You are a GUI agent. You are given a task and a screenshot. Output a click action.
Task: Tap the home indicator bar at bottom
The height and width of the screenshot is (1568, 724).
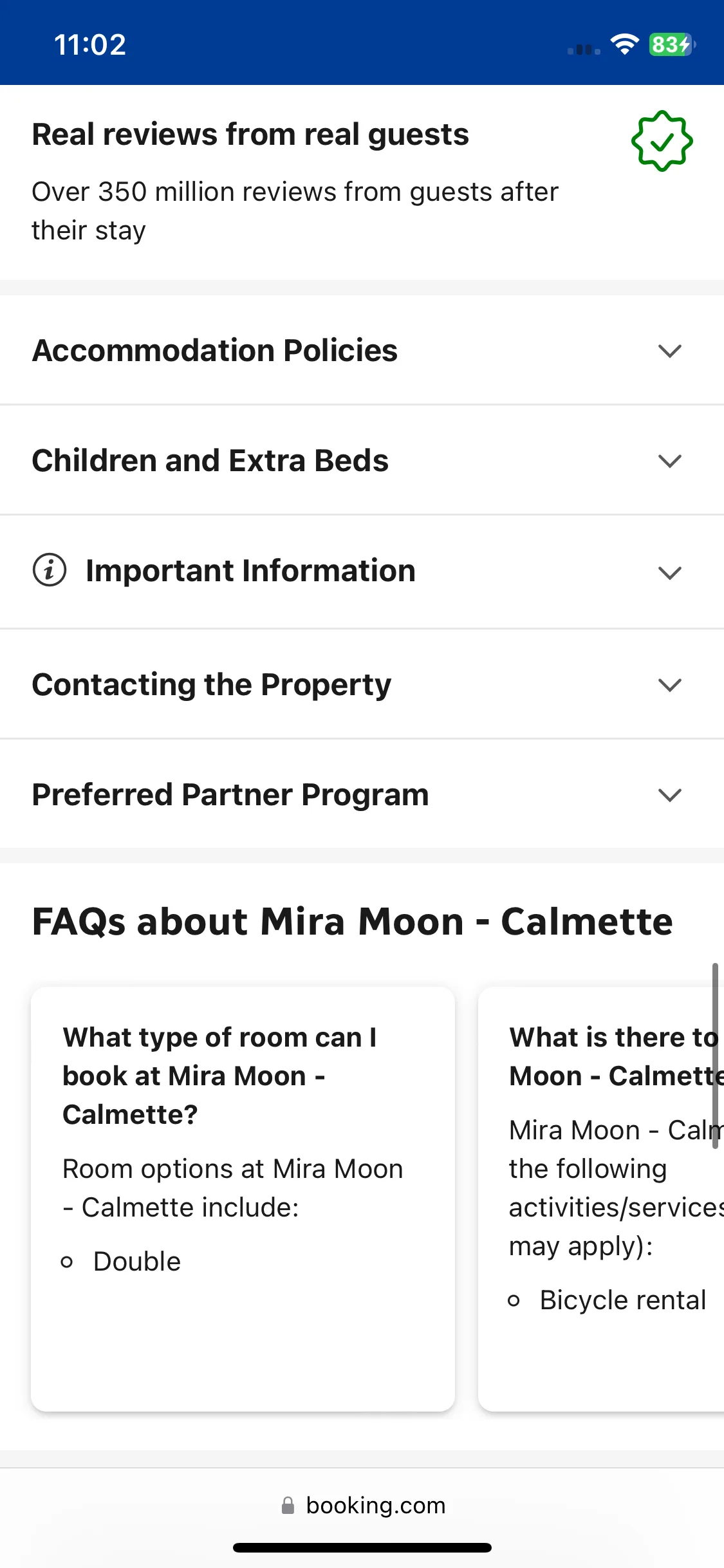pyautogui.click(x=362, y=1547)
